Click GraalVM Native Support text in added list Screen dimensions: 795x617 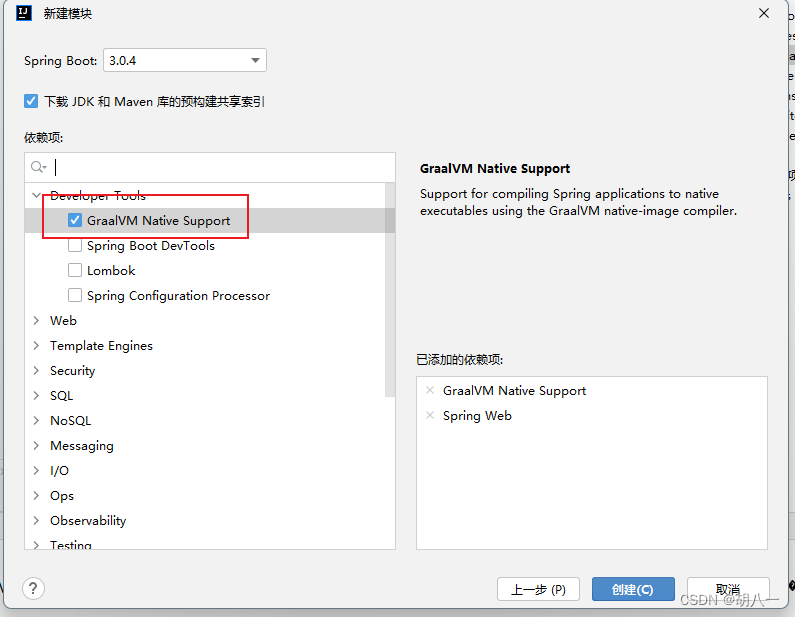tap(514, 391)
